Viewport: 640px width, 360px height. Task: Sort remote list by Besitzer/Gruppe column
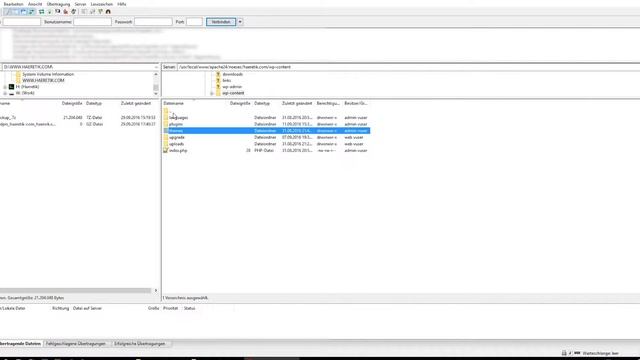click(x=356, y=104)
